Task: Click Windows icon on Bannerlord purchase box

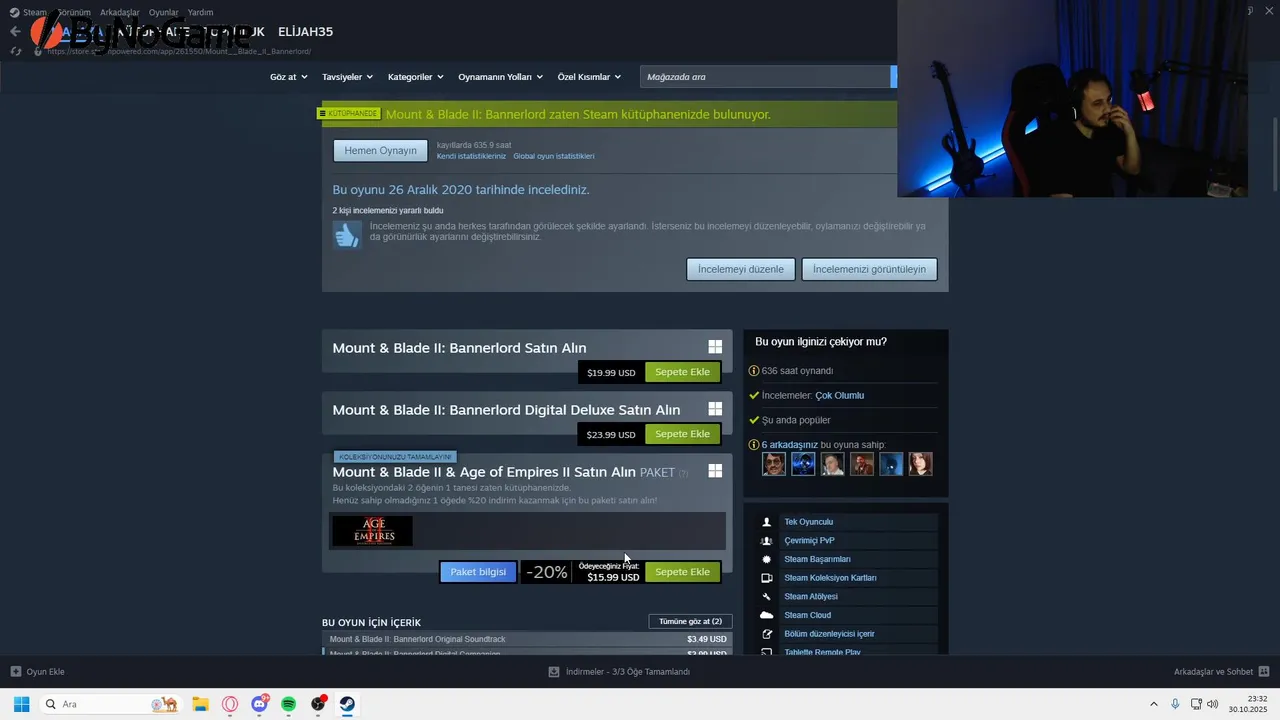Action: pyautogui.click(x=715, y=347)
